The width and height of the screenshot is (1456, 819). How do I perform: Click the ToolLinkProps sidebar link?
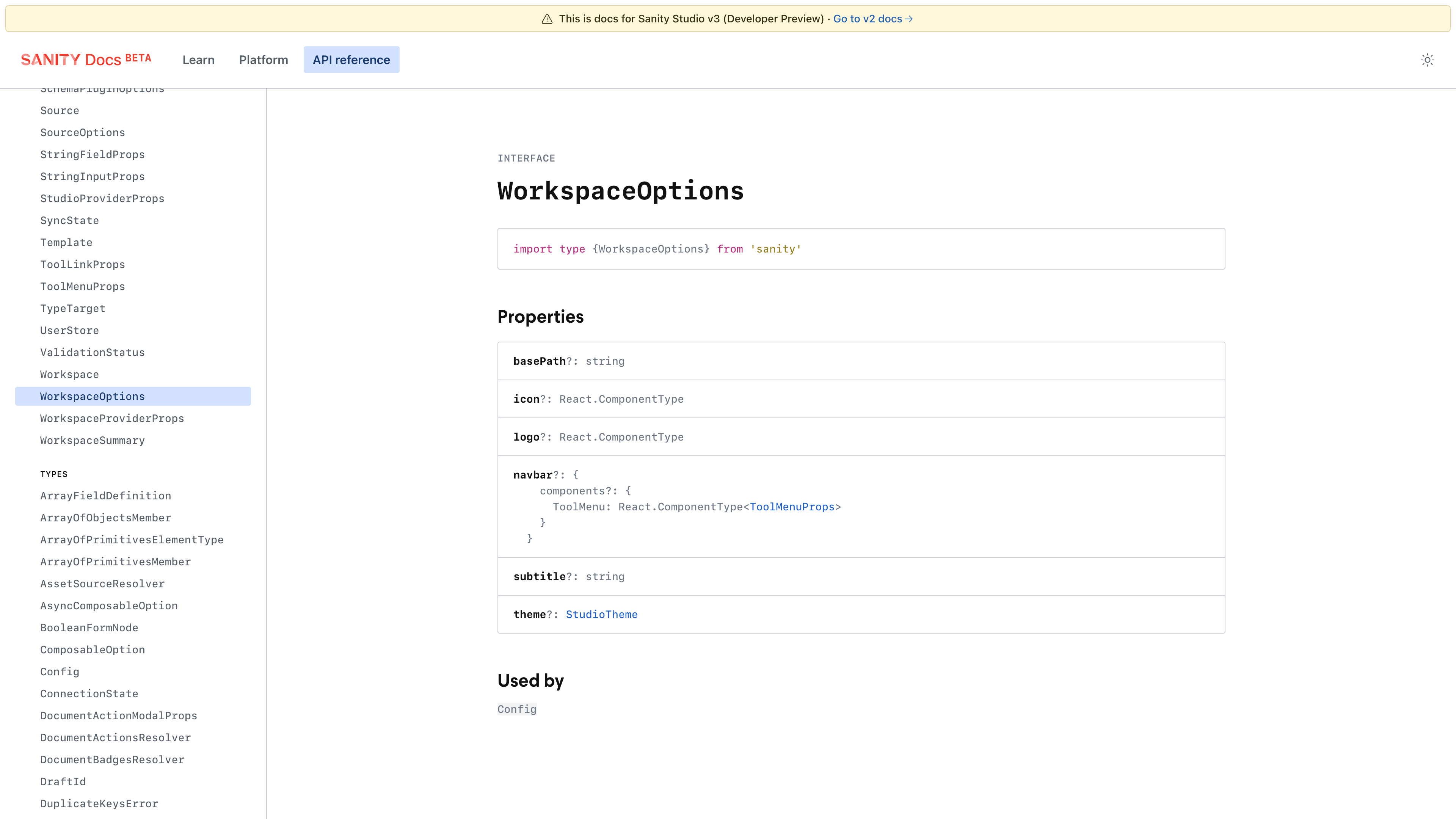82,264
